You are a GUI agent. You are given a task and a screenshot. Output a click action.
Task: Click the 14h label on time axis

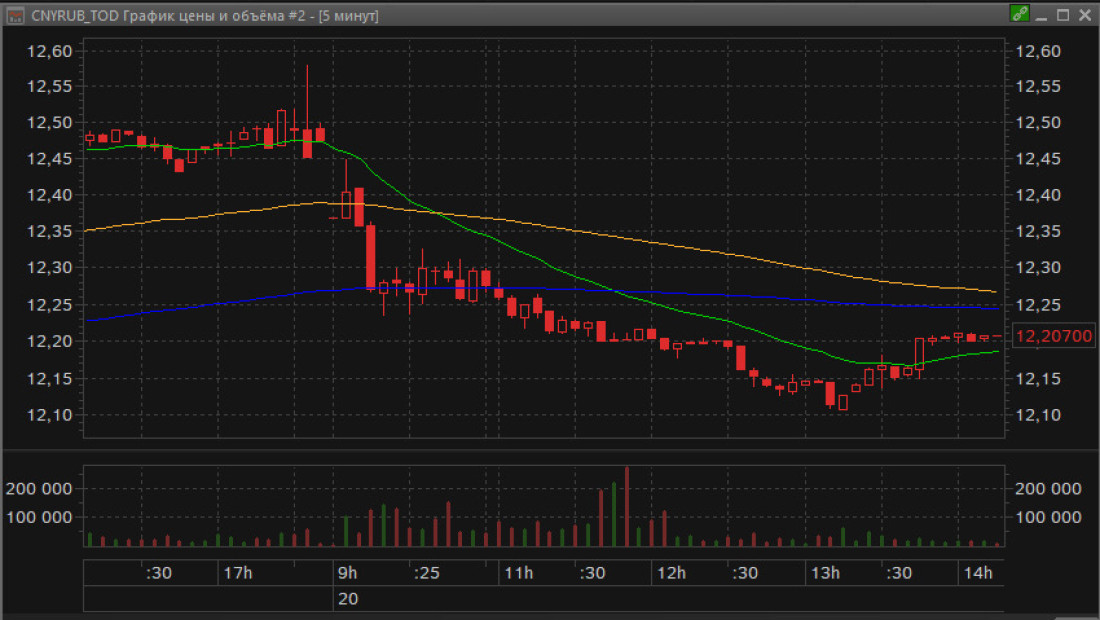(x=978, y=573)
